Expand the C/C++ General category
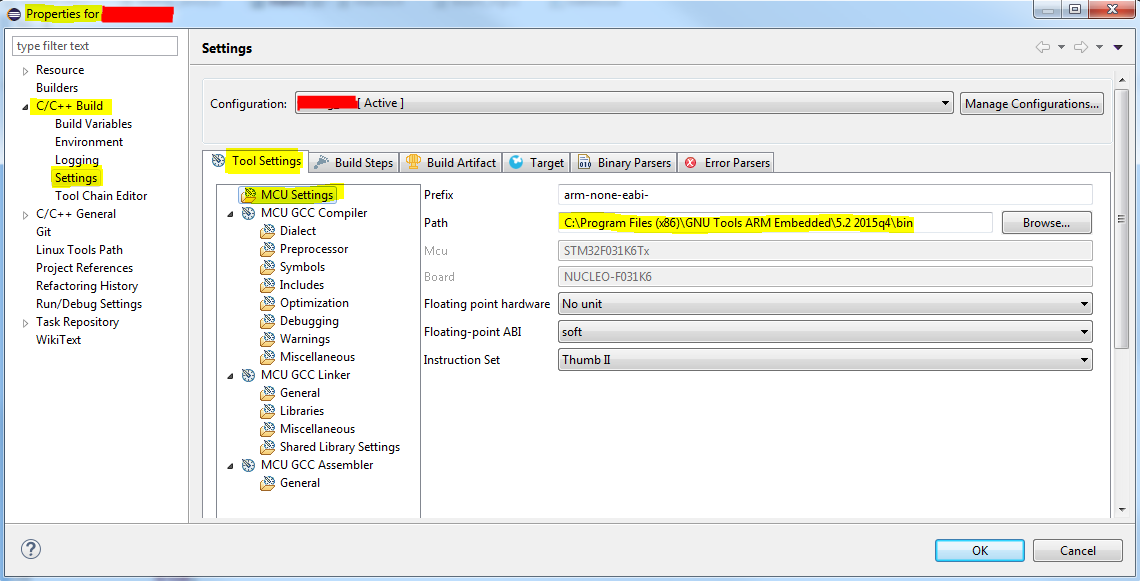Viewport: 1140px width, 581px height. 26,214
